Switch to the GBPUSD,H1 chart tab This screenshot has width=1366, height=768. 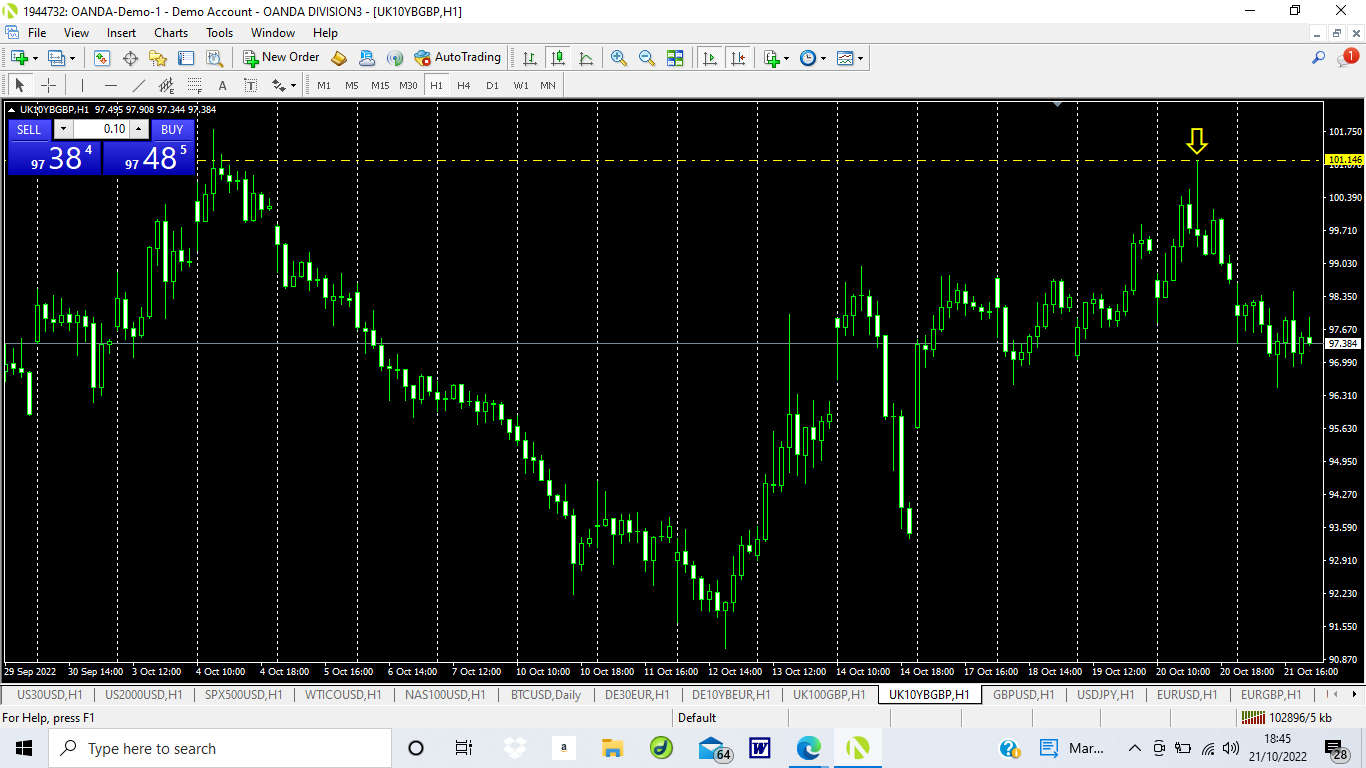point(1021,695)
